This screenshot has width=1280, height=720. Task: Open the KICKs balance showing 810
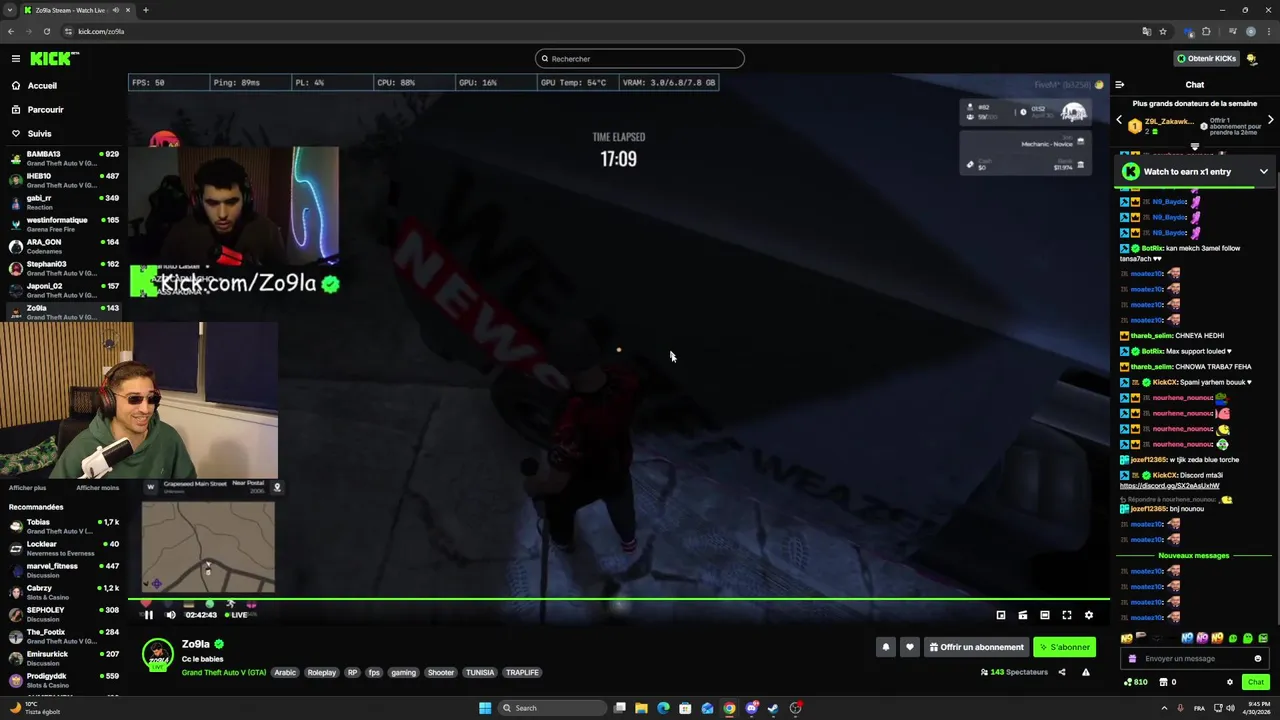1136,682
